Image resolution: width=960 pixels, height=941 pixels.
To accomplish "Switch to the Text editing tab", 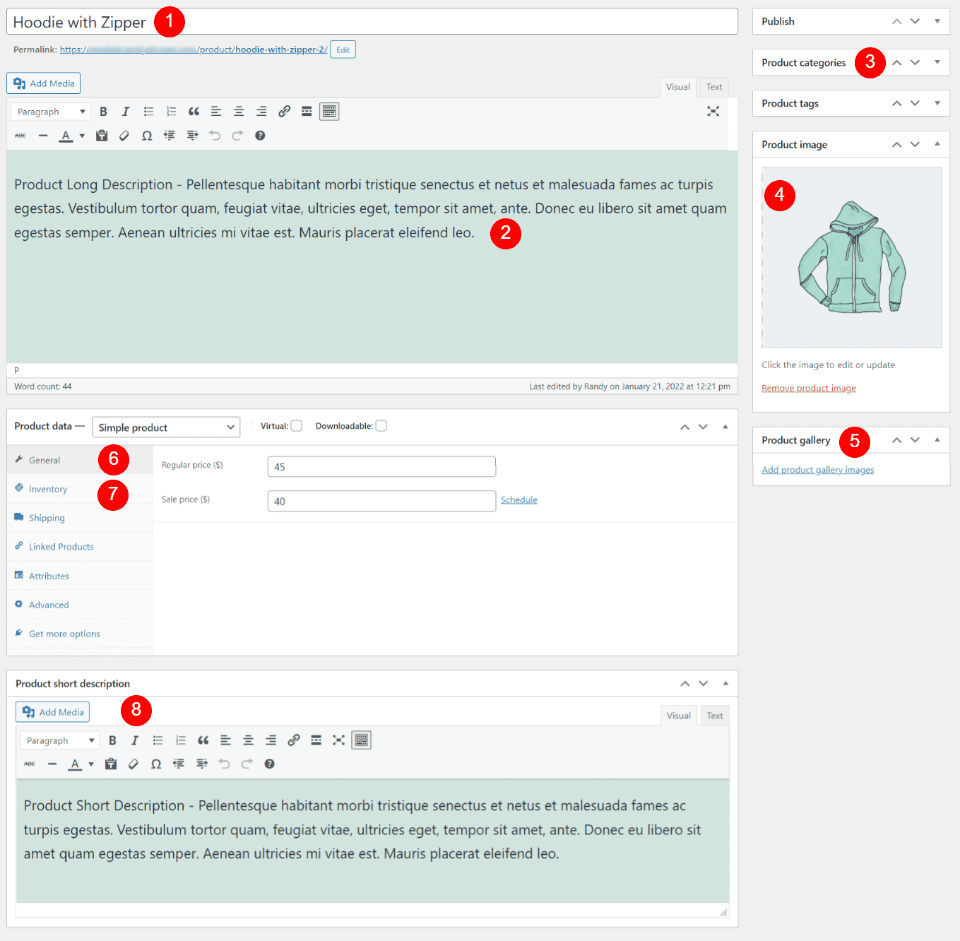I will [x=713, y=87].
